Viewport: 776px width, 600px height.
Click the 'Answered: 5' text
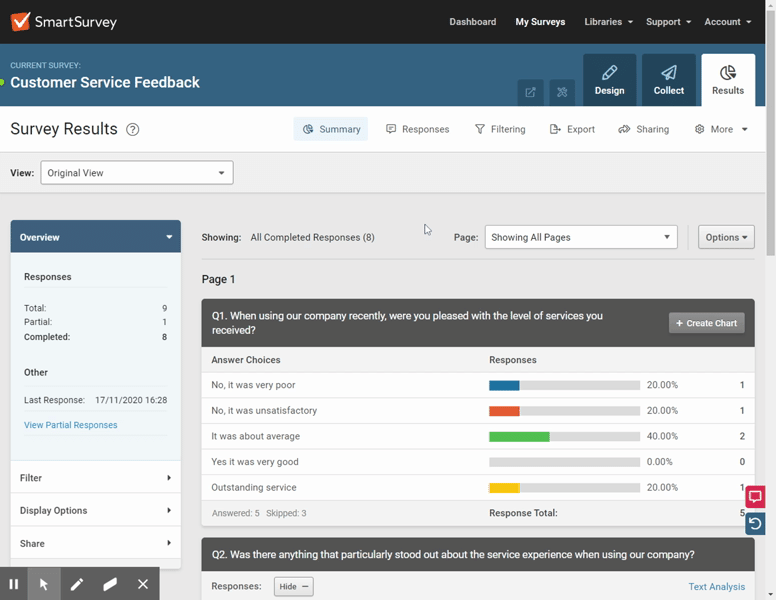(236, 513)
